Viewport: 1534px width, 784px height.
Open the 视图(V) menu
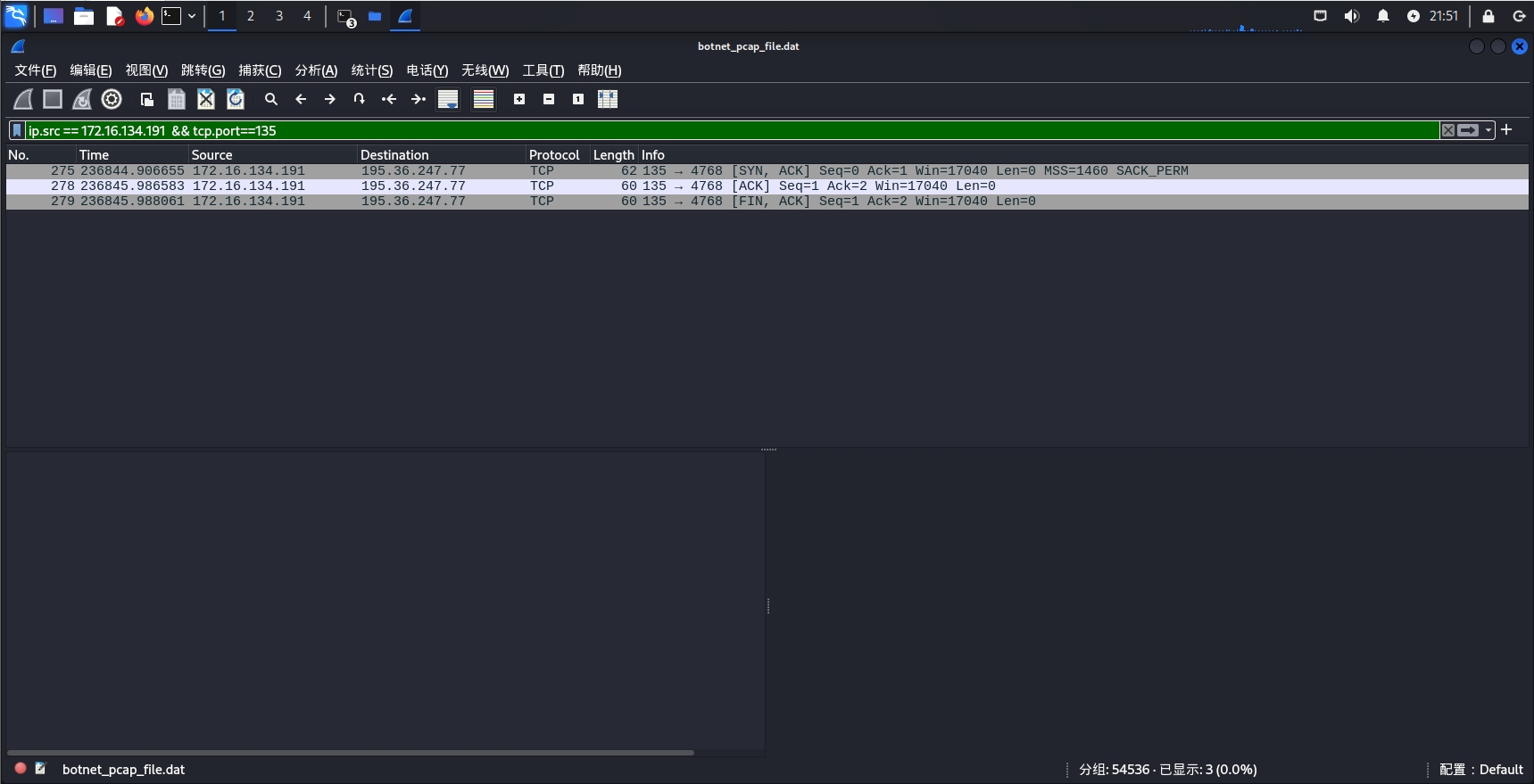[x=146, y=70]
